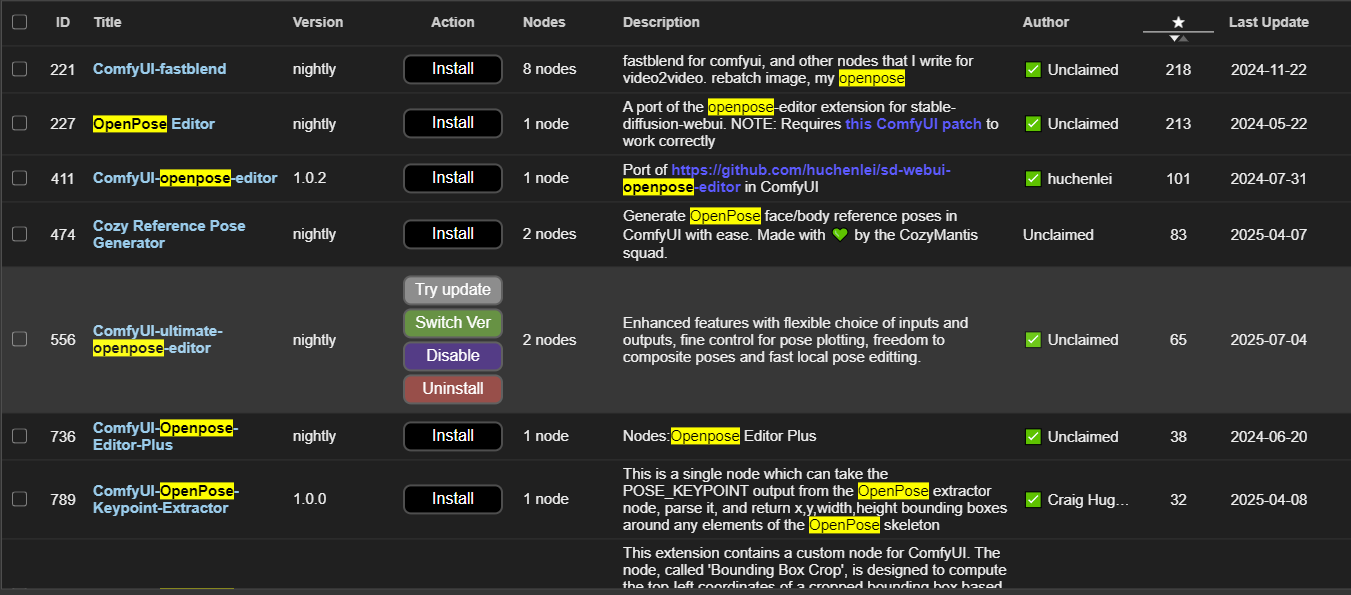The image size is (1351, 595).
Task: Click the description starting 'Enhanced features with flexible'
Action: (x=796, y=340)
